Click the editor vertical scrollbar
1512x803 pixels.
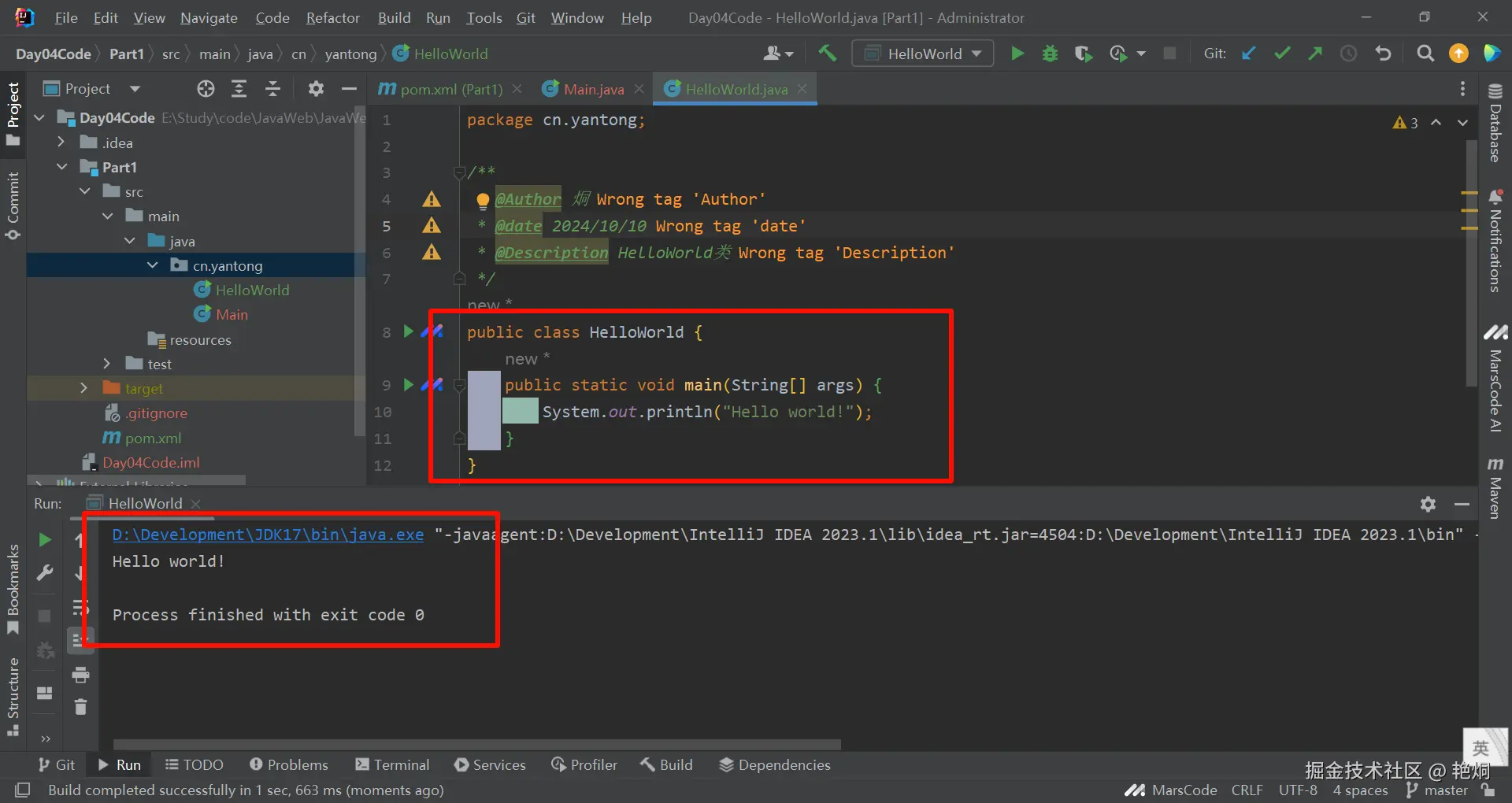pyautogui.click(x=1471, y=264)
